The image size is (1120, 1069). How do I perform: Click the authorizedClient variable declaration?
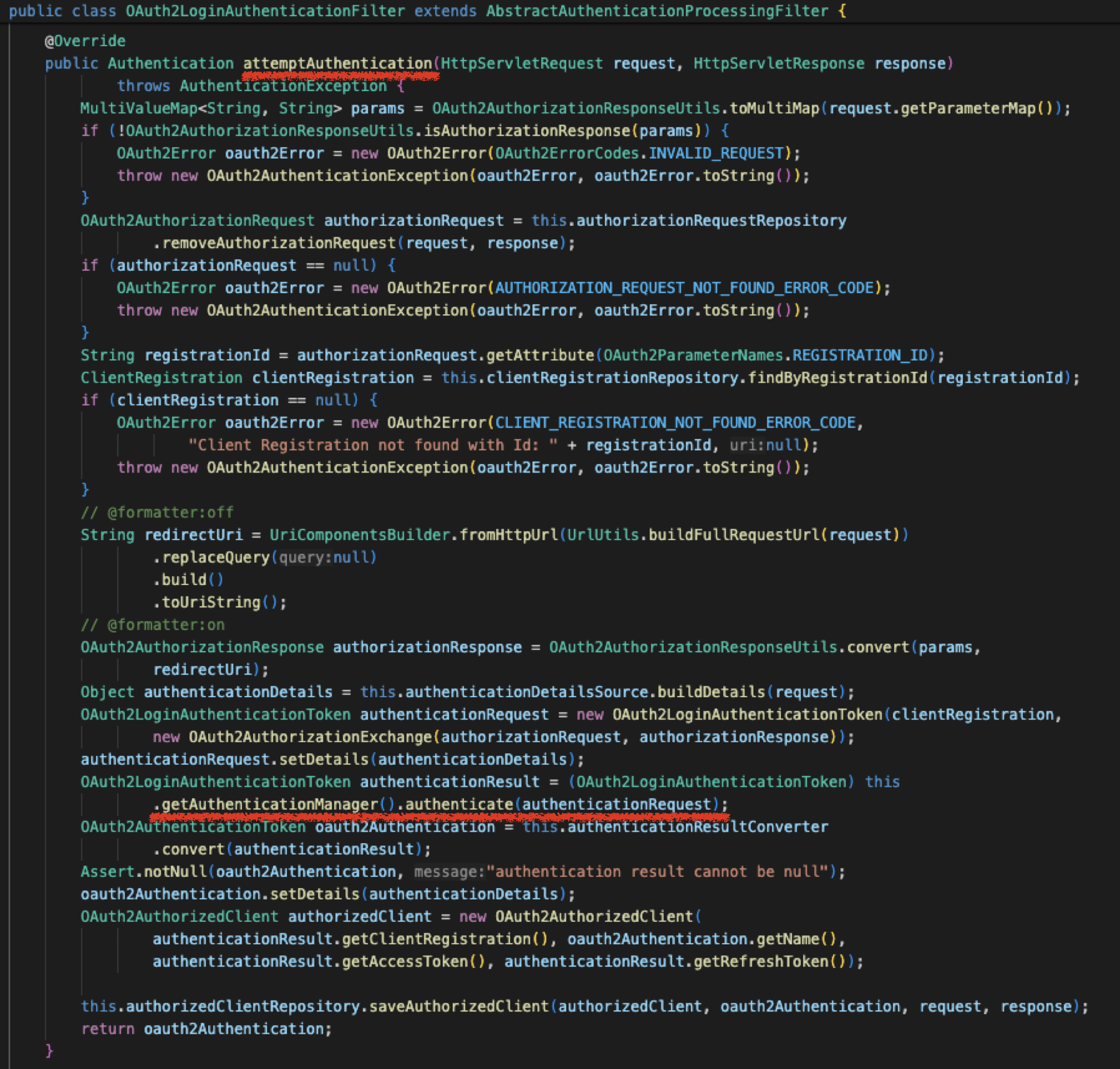pyautogui.click(x=359, y=916)
